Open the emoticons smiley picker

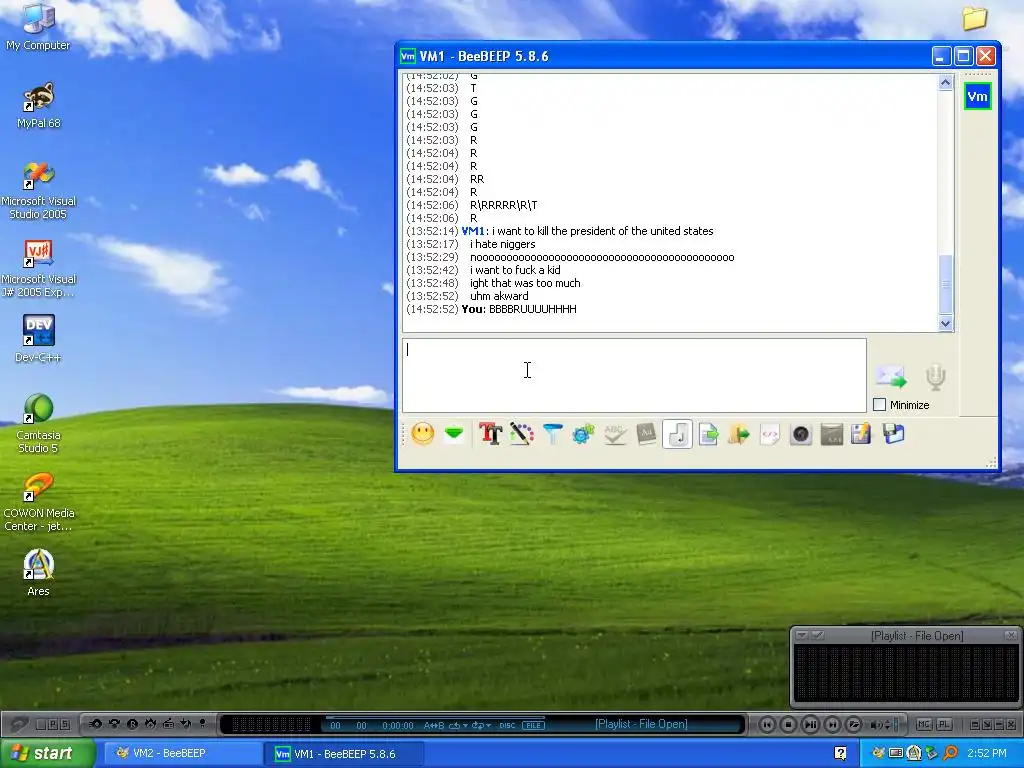(423, 434)
